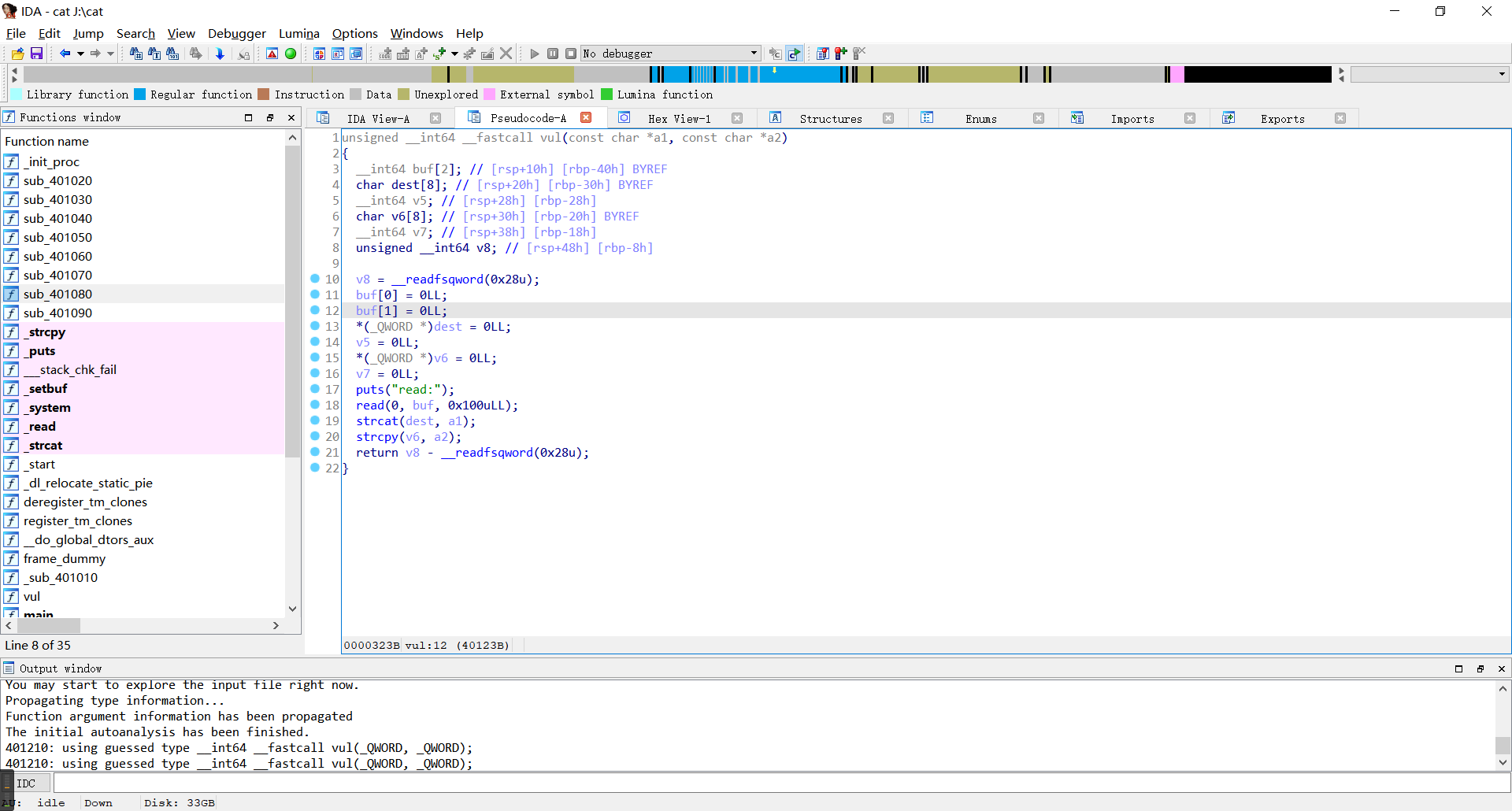Select vul in the functions list
The image size is (1512, 811).
[x=31, y=596]
